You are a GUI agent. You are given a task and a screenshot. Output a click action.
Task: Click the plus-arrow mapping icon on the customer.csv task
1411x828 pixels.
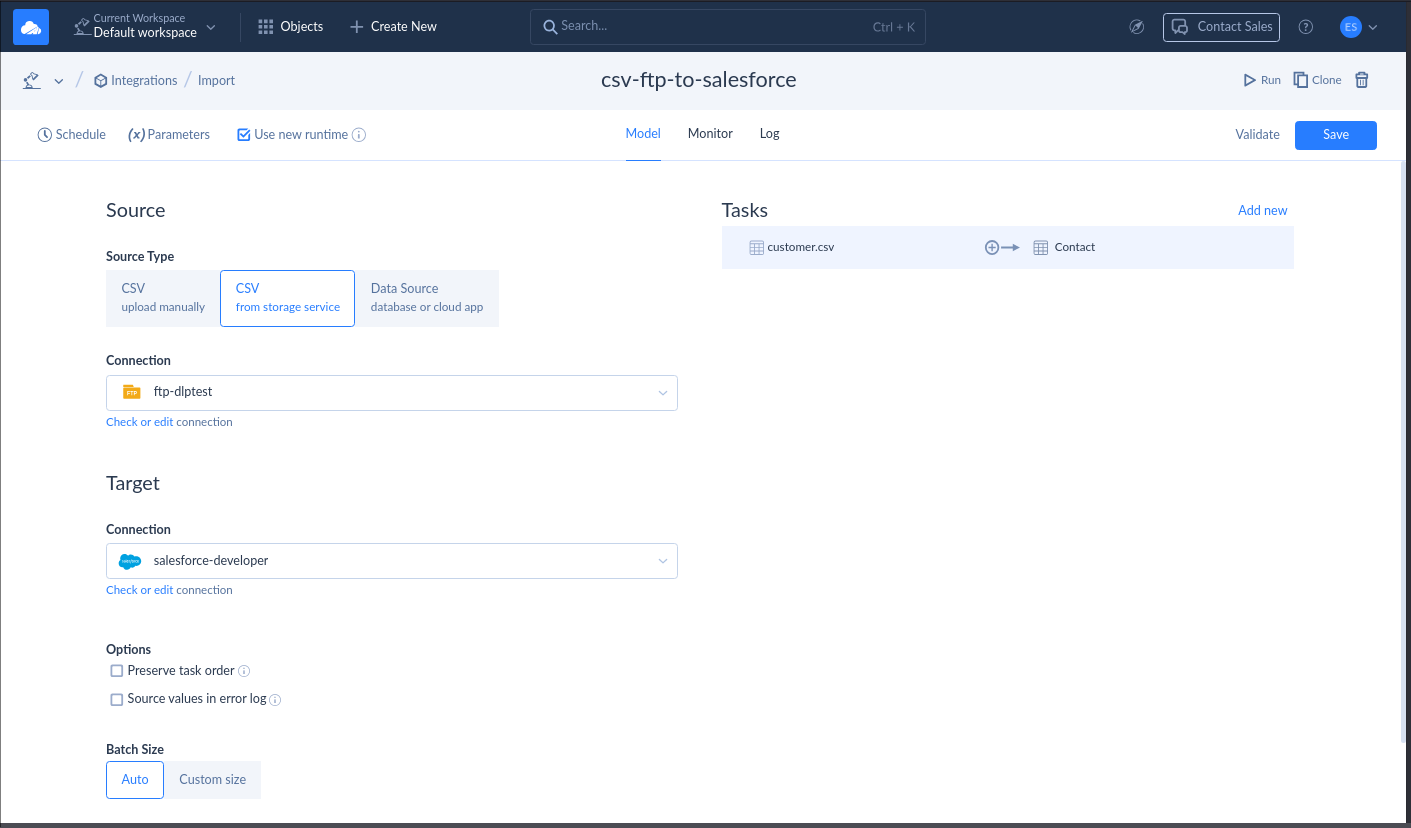[1001, 247]
